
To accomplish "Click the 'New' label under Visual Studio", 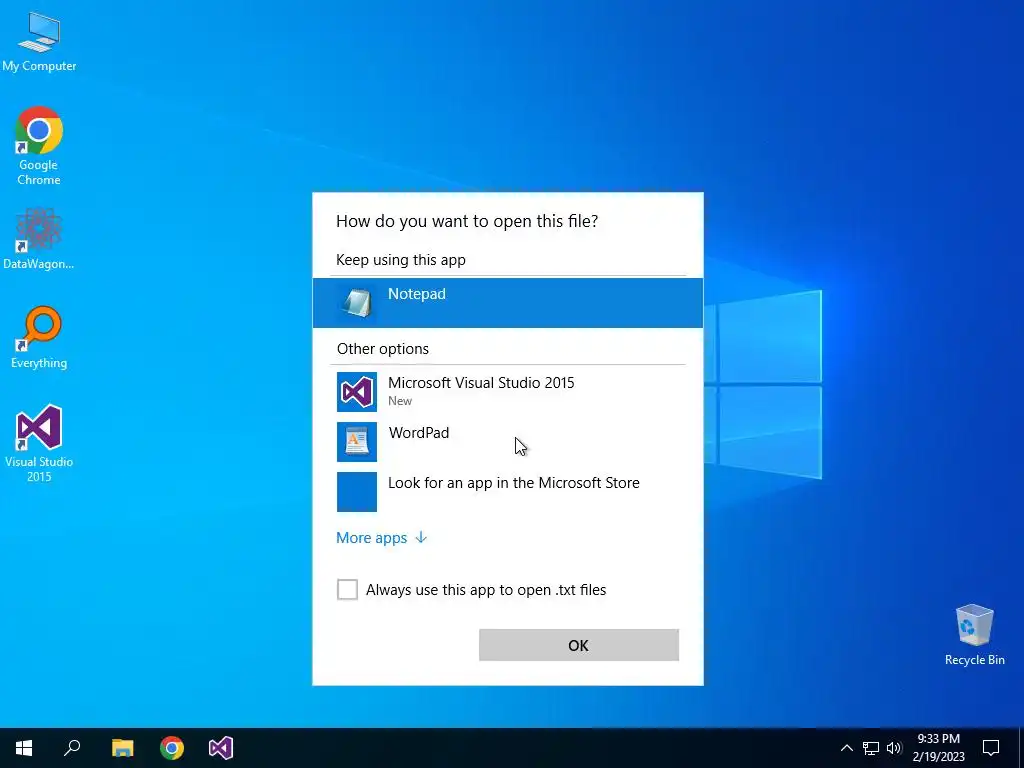I will pyautogui.click(x=400, y=401).
